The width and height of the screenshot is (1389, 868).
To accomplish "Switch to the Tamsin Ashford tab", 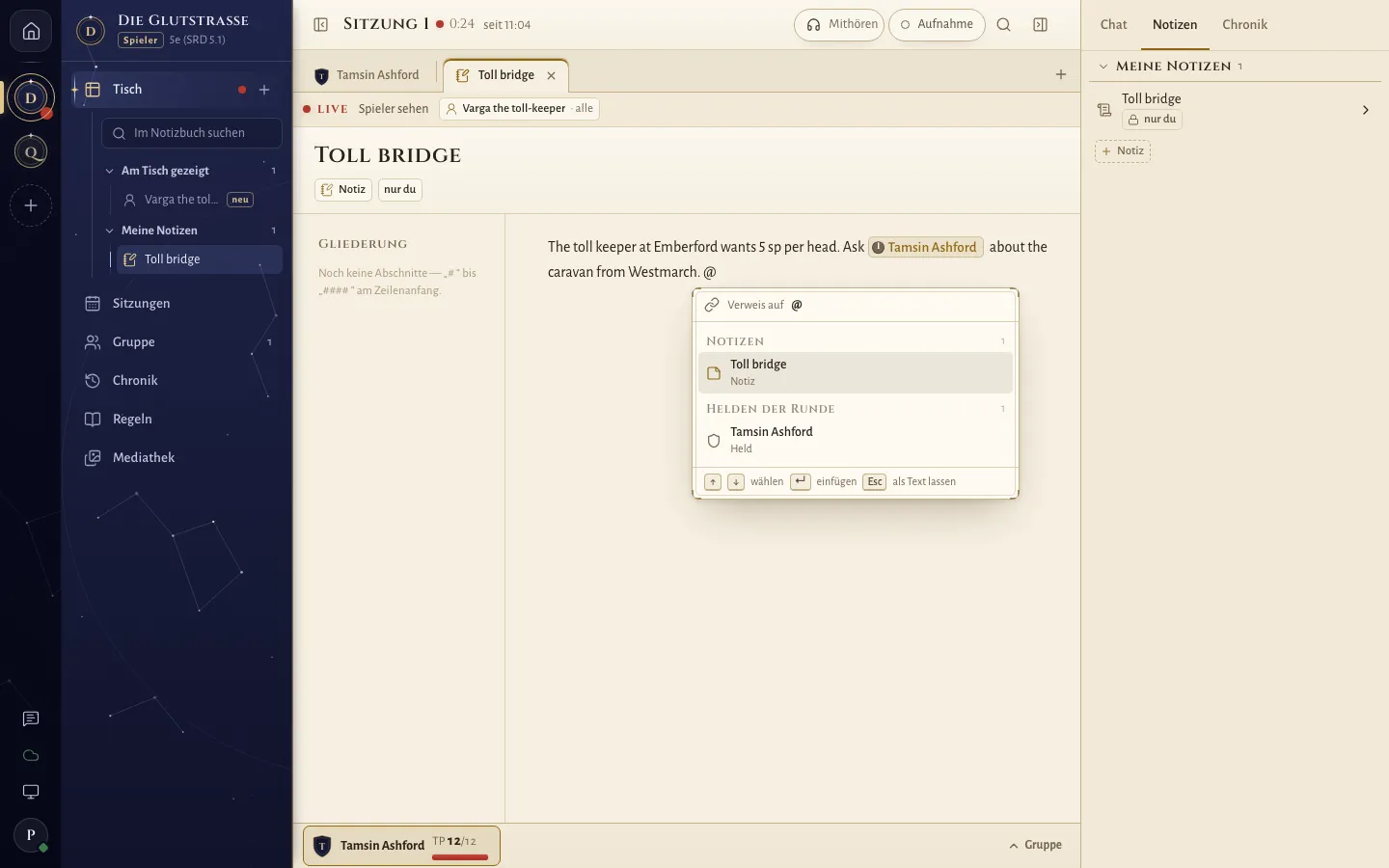I will [368, 75].
